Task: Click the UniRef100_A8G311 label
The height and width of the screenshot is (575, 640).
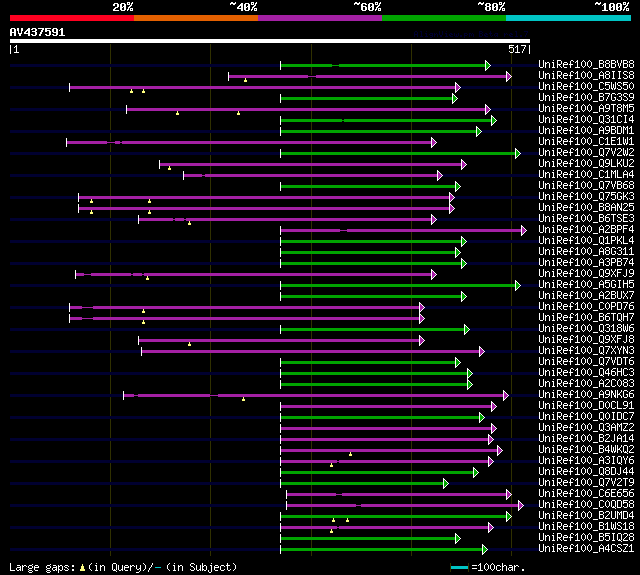Action: click(x=586, y=252)
